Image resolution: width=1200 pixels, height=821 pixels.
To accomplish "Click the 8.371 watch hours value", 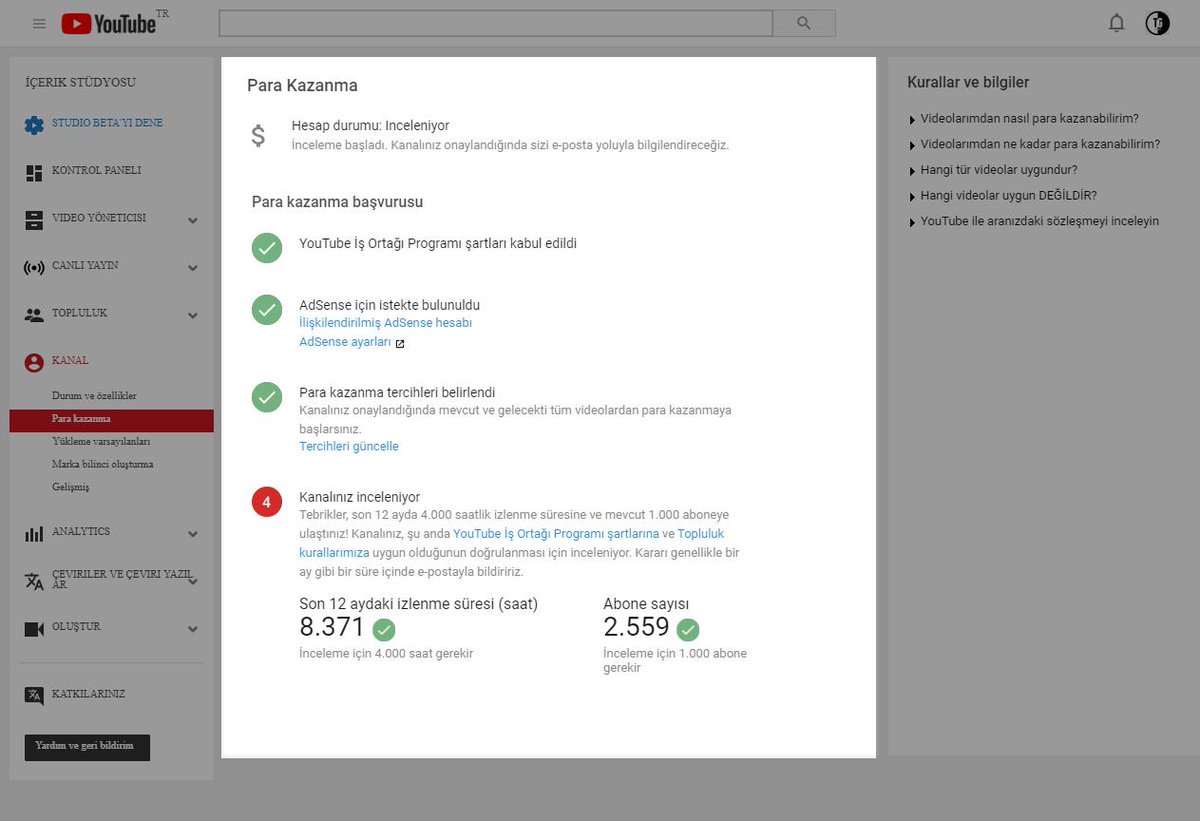I will point(332,628).
